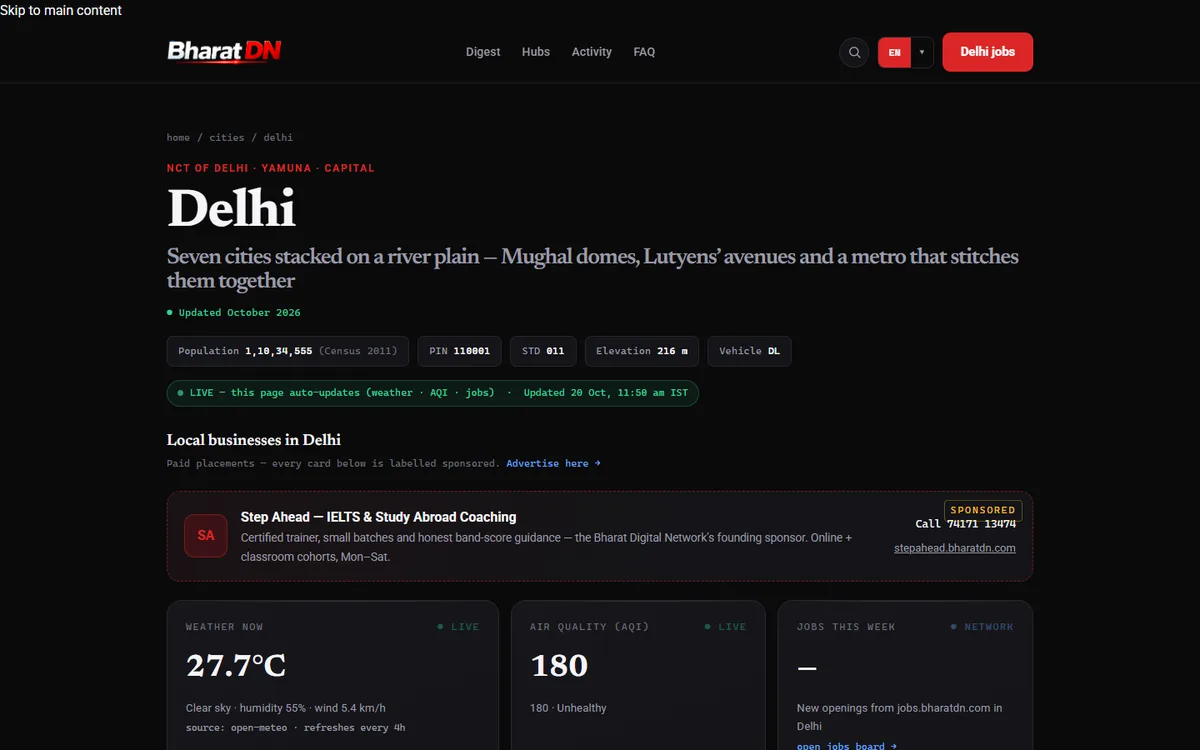Screen dimensions: 1200x750
Task: Click the STD 011 chip
Action: pyautogui.click(x=543, y=351)
